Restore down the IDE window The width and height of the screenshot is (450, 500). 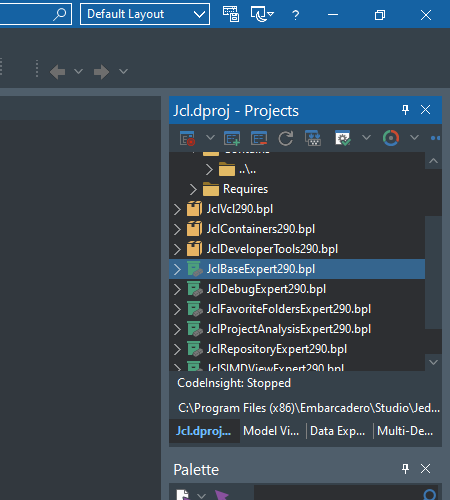[380, 15]
